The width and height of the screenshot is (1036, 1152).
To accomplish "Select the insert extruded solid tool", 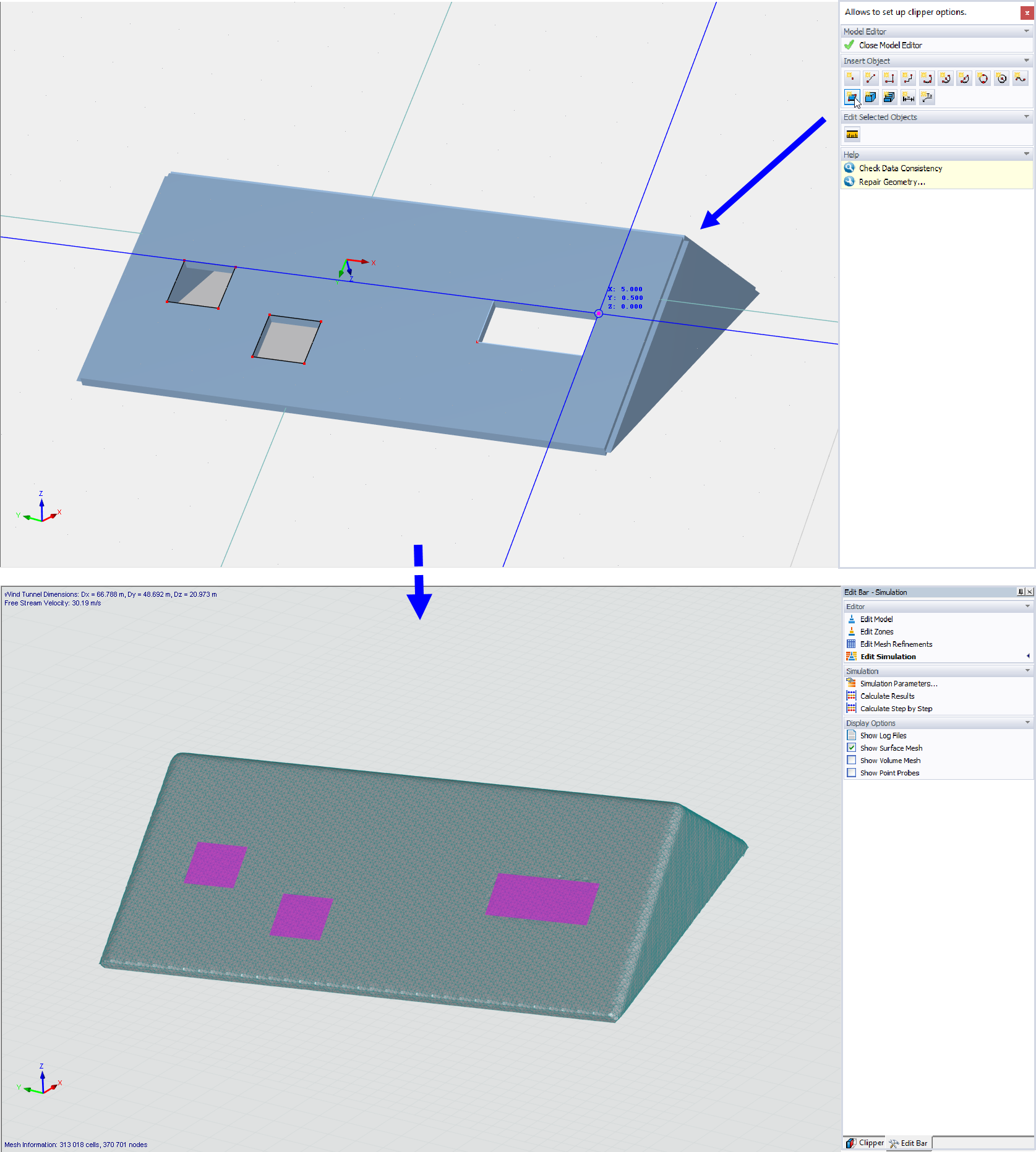I will click(889, 97).
